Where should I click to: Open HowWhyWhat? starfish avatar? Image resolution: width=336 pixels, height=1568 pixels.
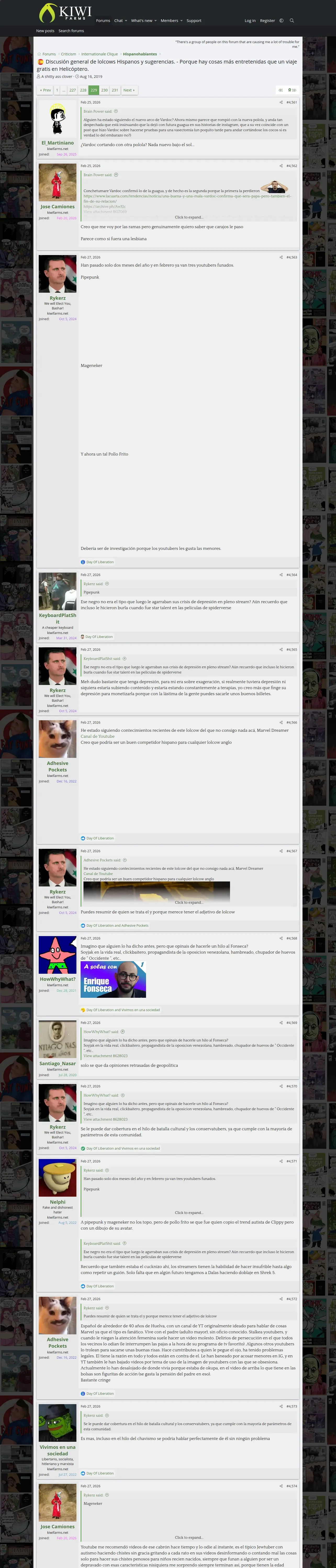tap(57, 955)
